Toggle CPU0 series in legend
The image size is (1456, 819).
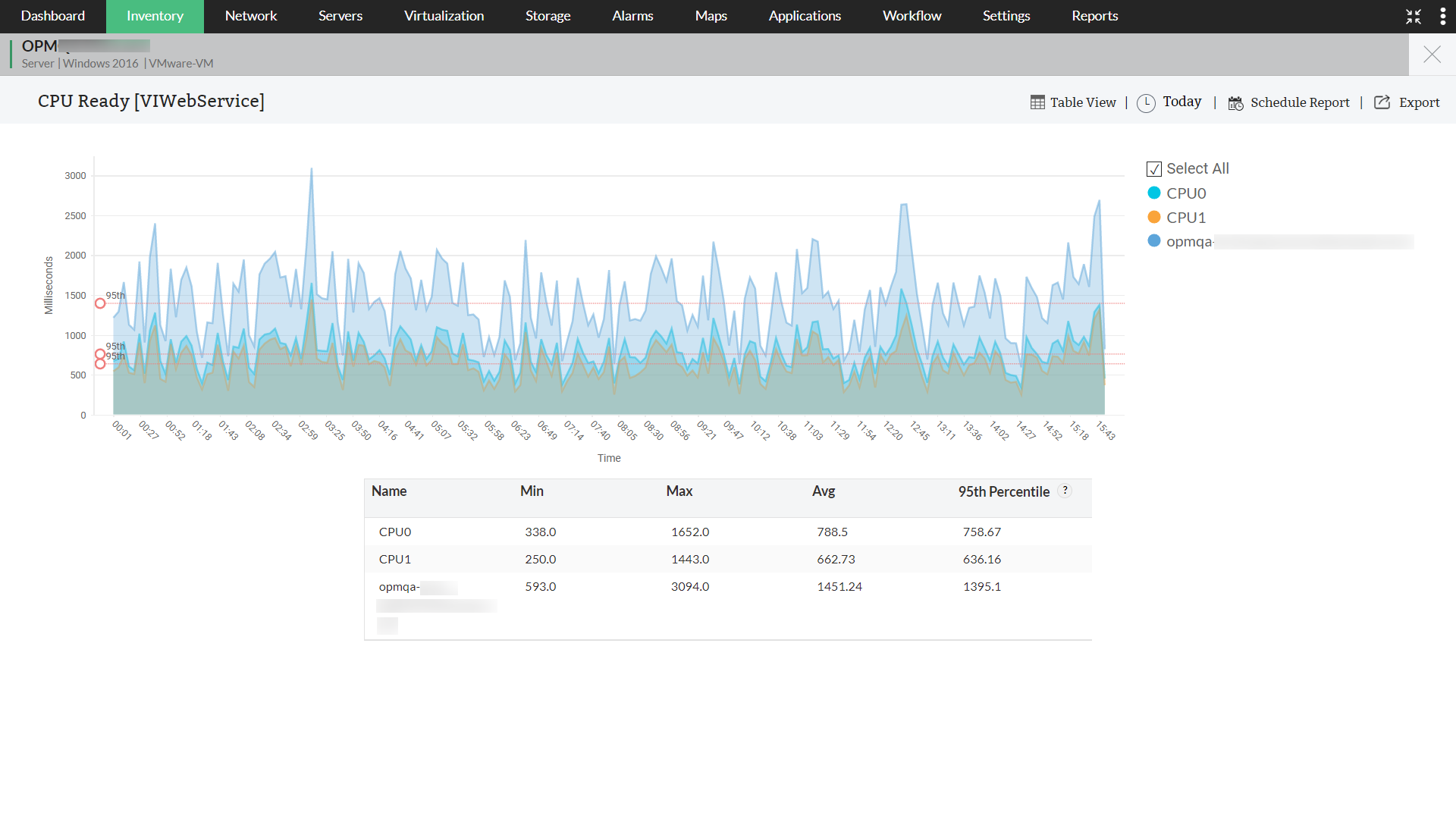coord(1186,193)
